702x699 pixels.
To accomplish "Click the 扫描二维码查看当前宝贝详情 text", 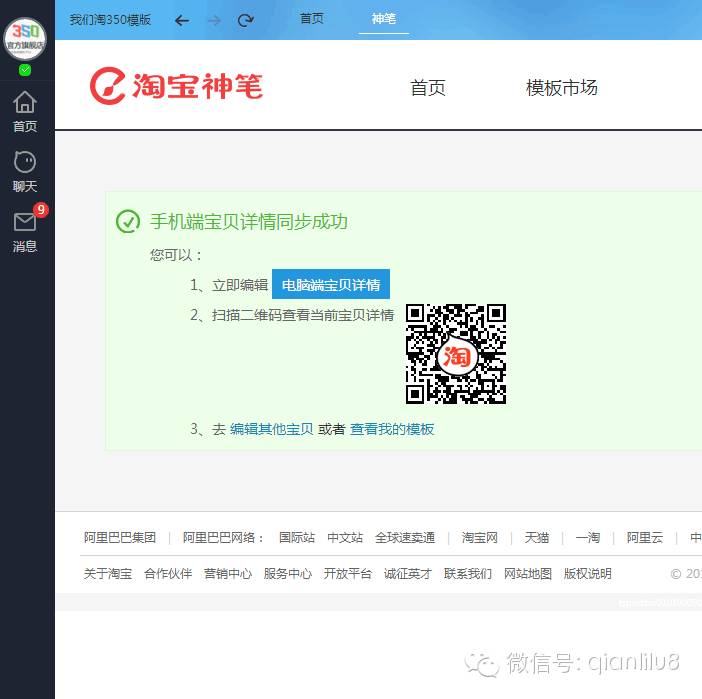I will [303, 315].
